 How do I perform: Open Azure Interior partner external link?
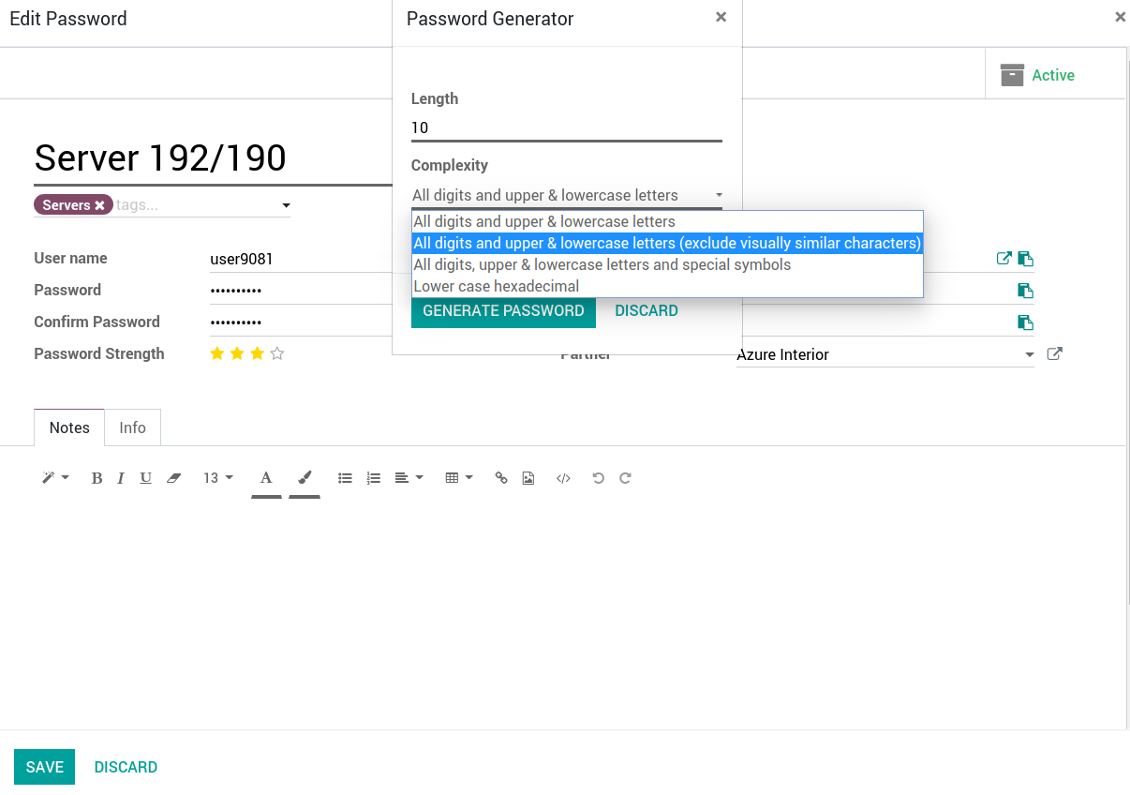click(1054, 354)
